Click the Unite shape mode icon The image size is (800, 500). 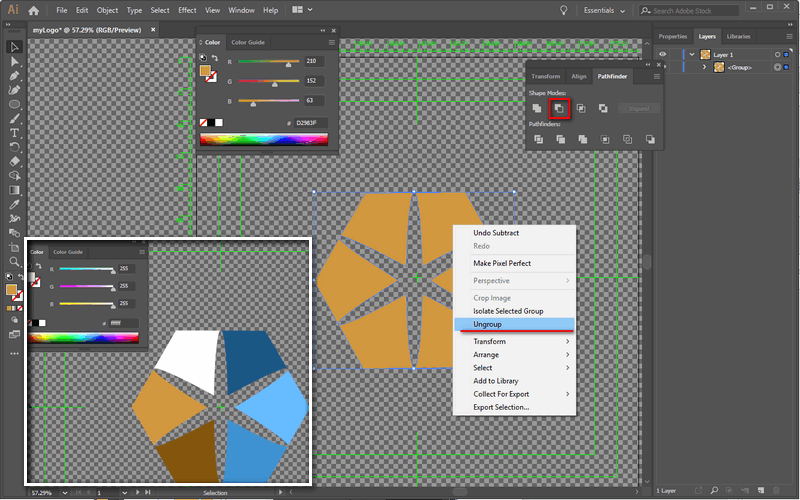(538, 108)
